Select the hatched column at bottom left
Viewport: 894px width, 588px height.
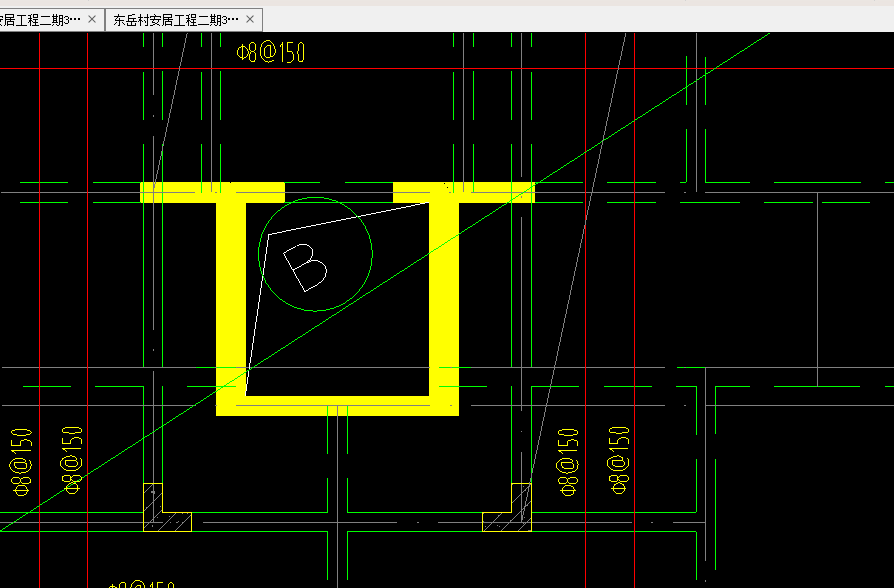[167, 508]
